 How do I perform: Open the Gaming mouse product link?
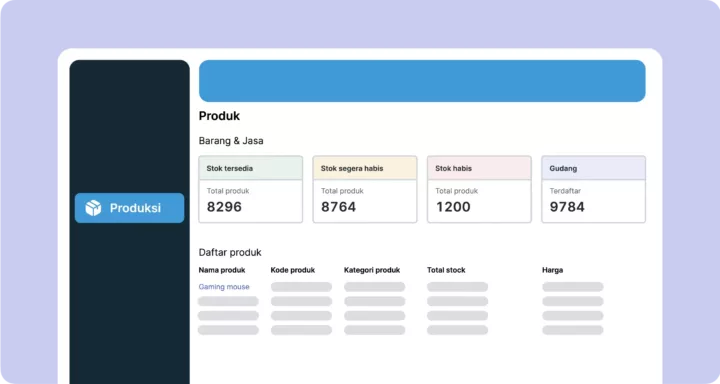pos(224,287)
